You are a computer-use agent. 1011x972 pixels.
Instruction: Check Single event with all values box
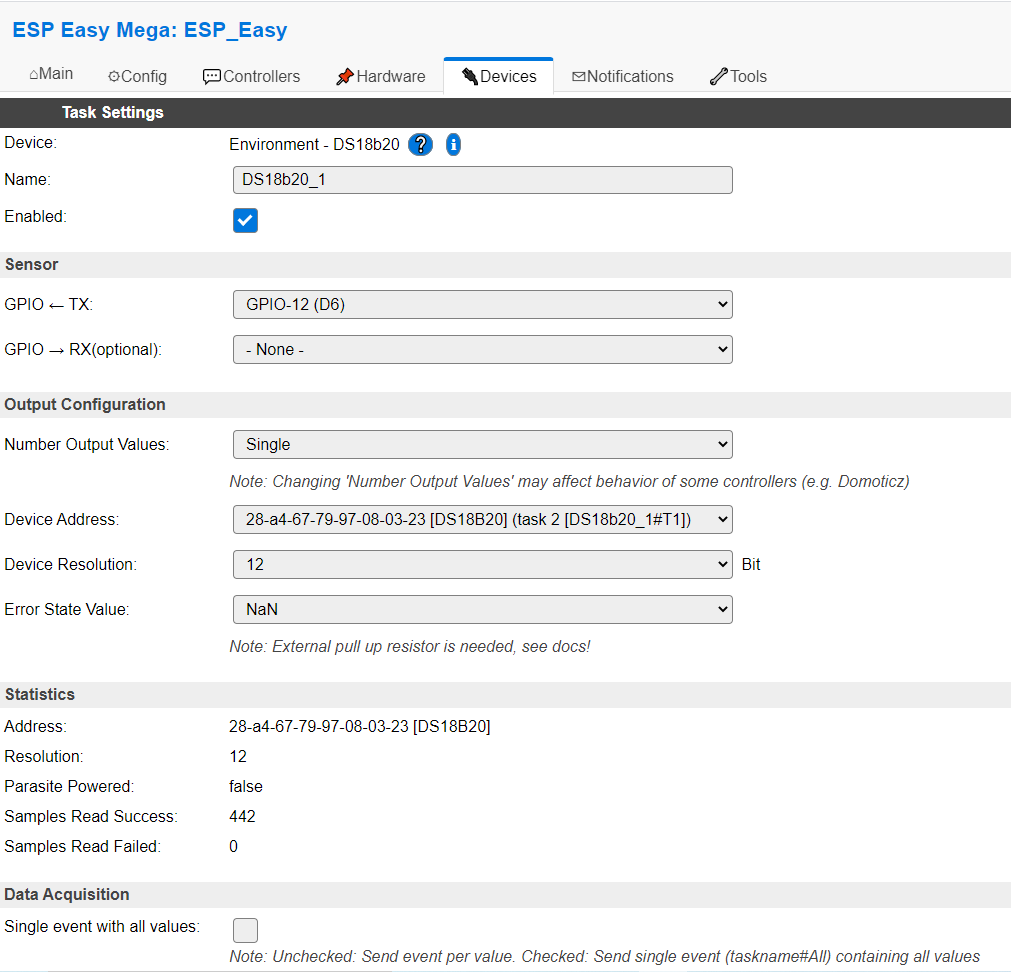click(x=245, y=930)
